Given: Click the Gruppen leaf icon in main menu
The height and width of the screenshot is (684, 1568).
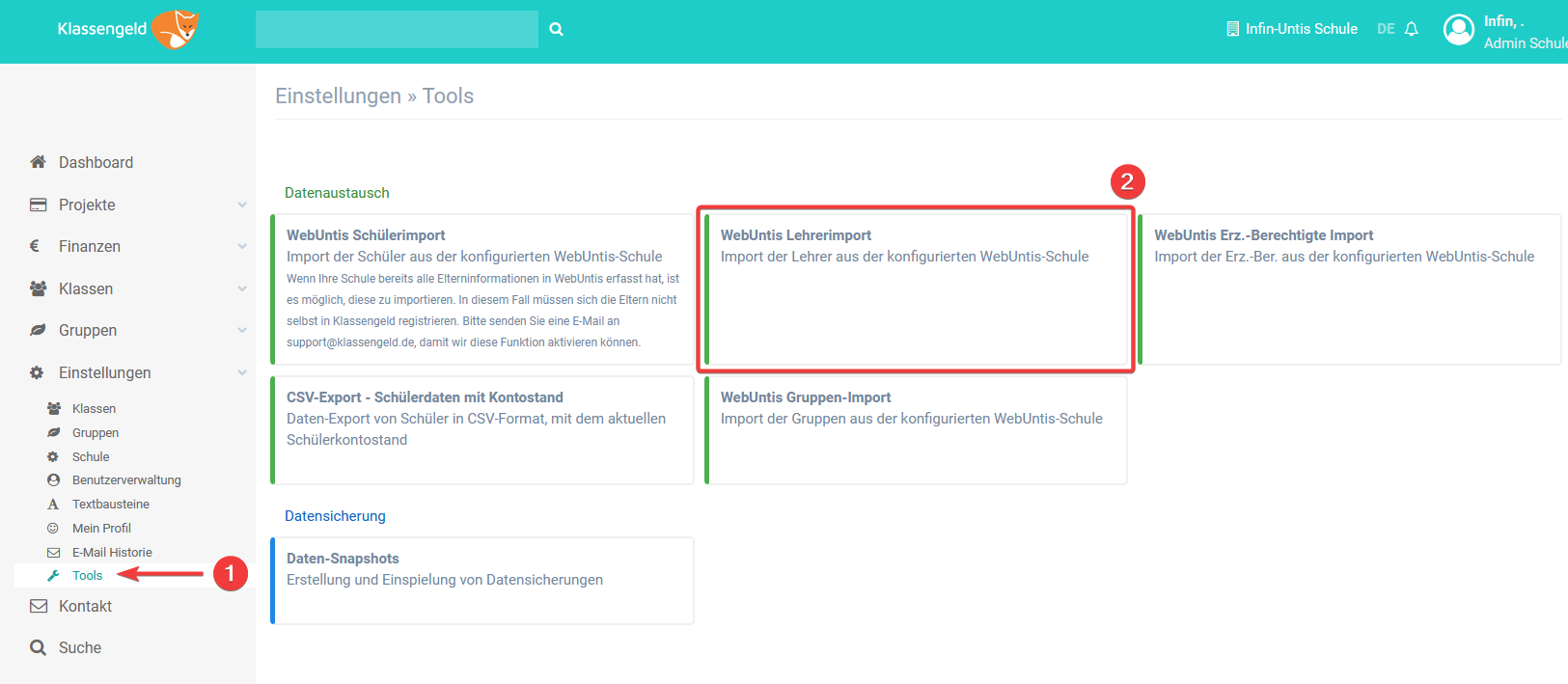Looking at the screenshot, I should click(x=39, y=330).
